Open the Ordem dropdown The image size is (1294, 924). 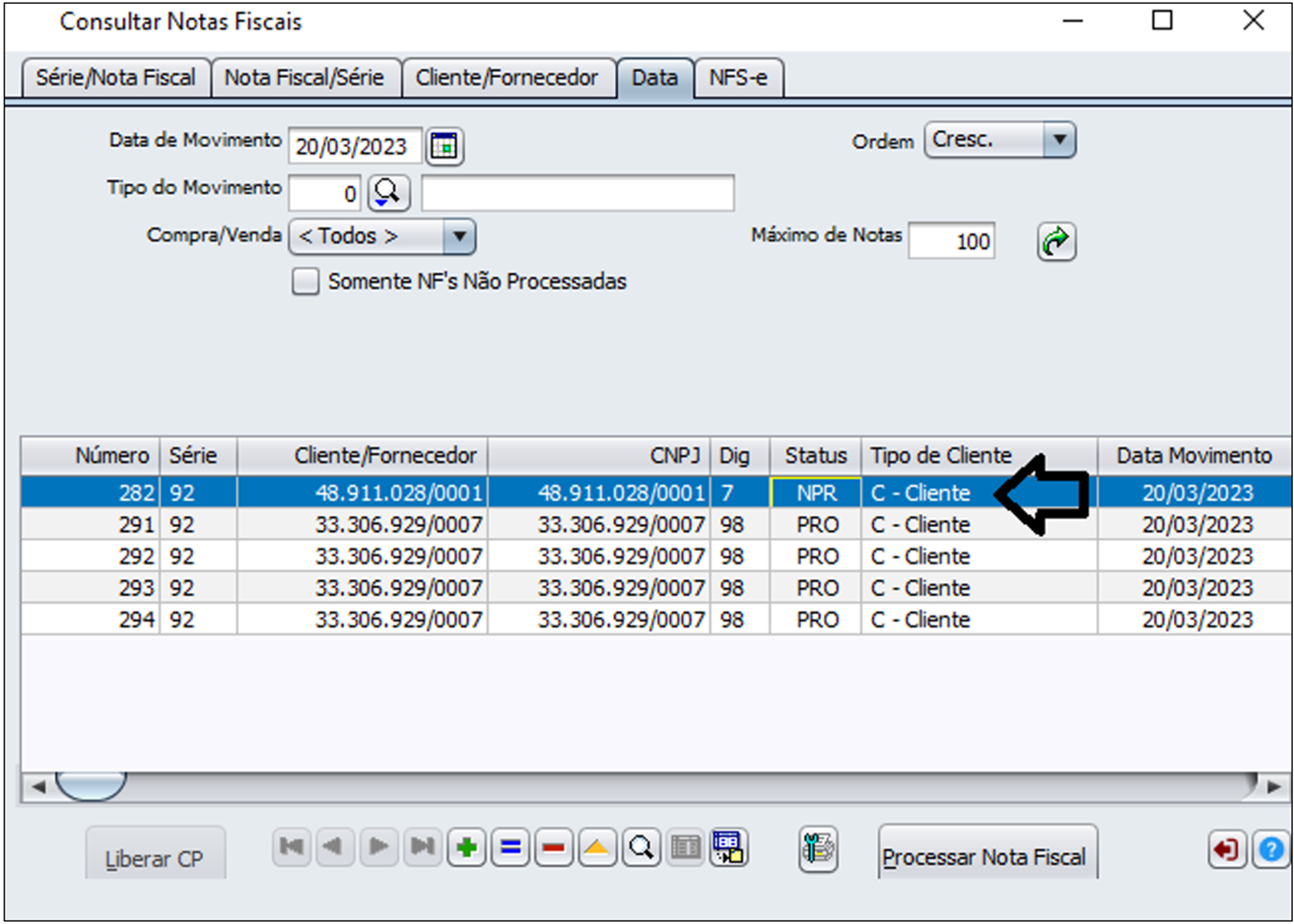pos(1058,140)
